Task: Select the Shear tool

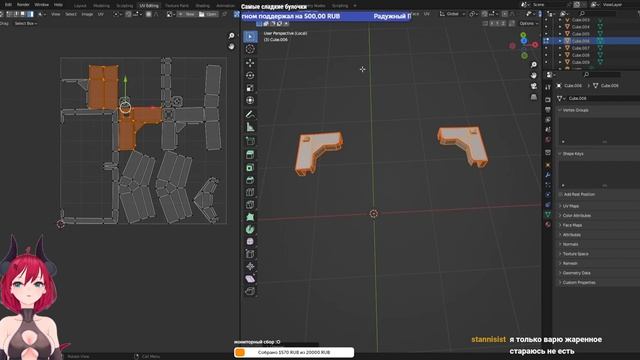Action: pos(250,279)
